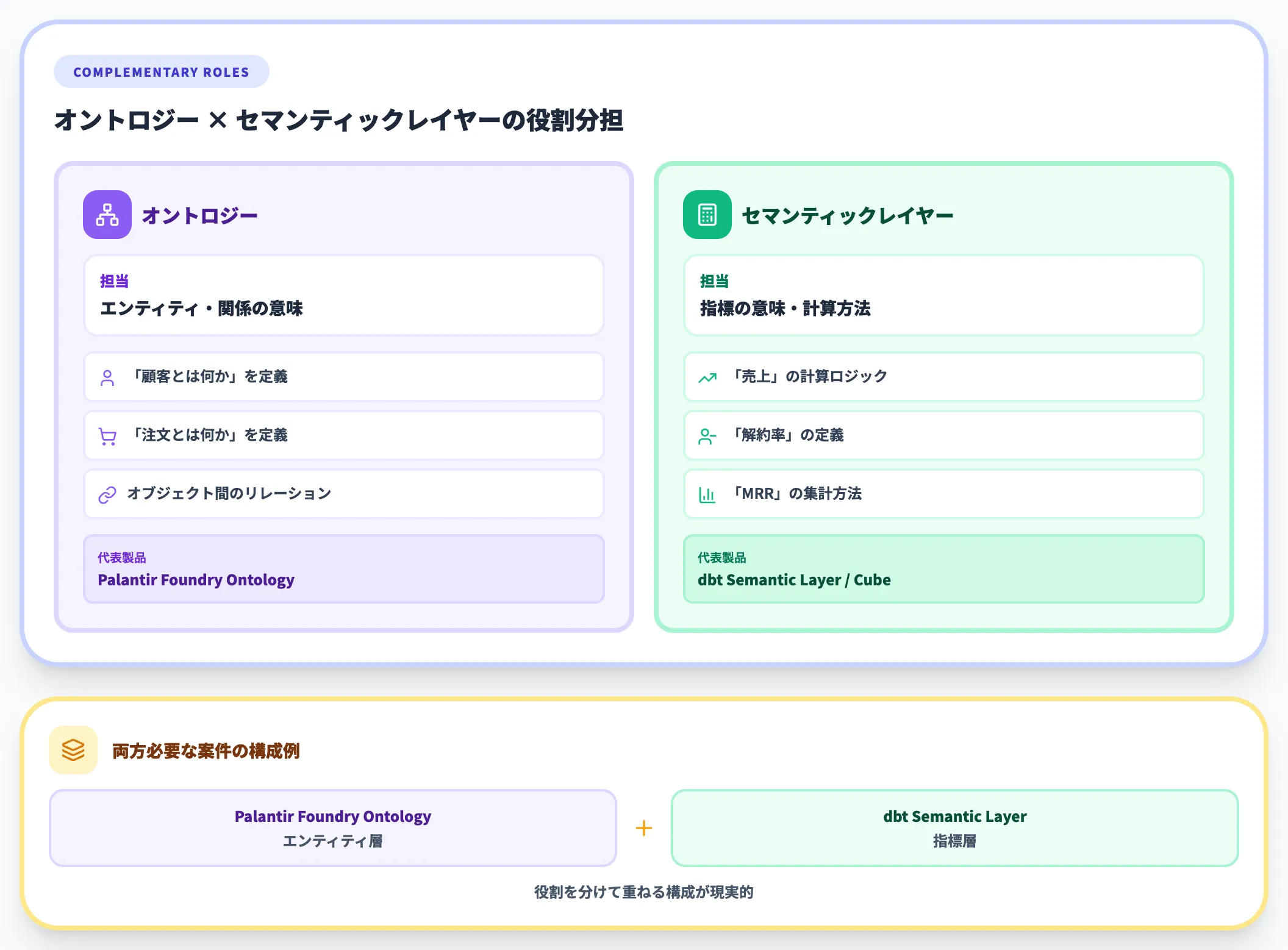
Task: Click the green calculator icon beside セマンティックレイヤー
Action: [707, 215]
